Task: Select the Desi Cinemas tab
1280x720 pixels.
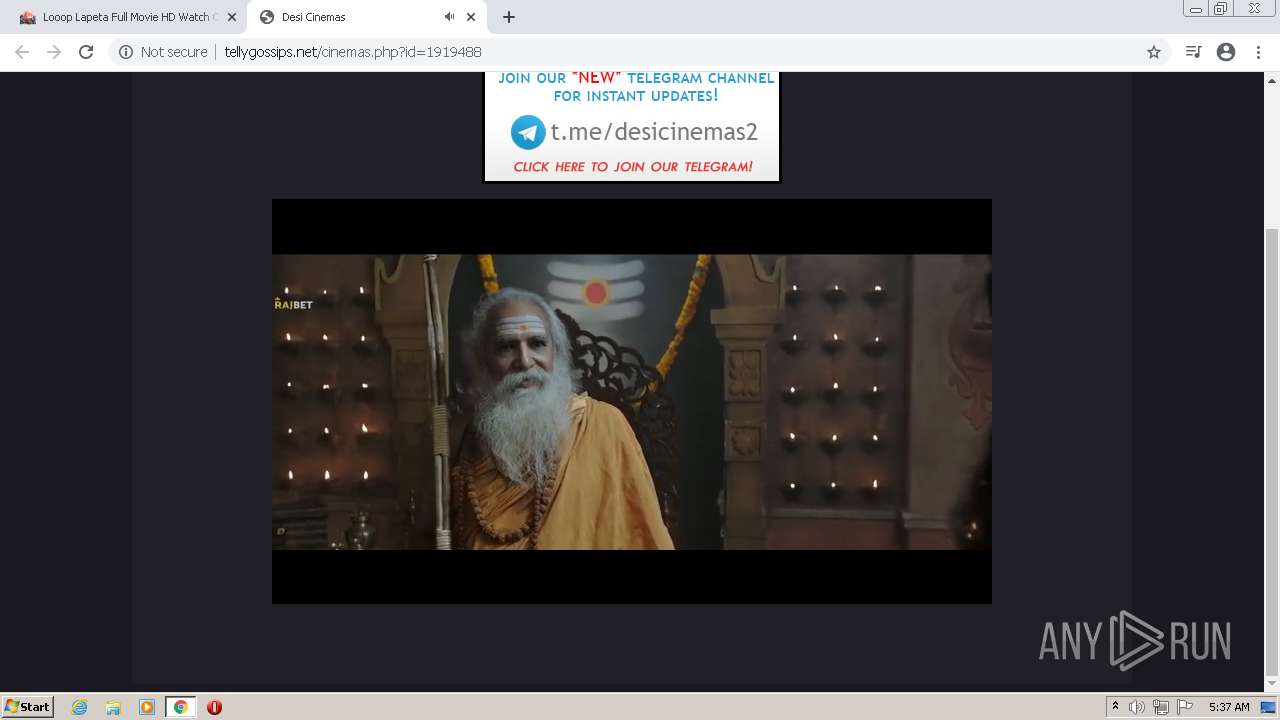Action: pyautogui.click(x=350, y=17)
